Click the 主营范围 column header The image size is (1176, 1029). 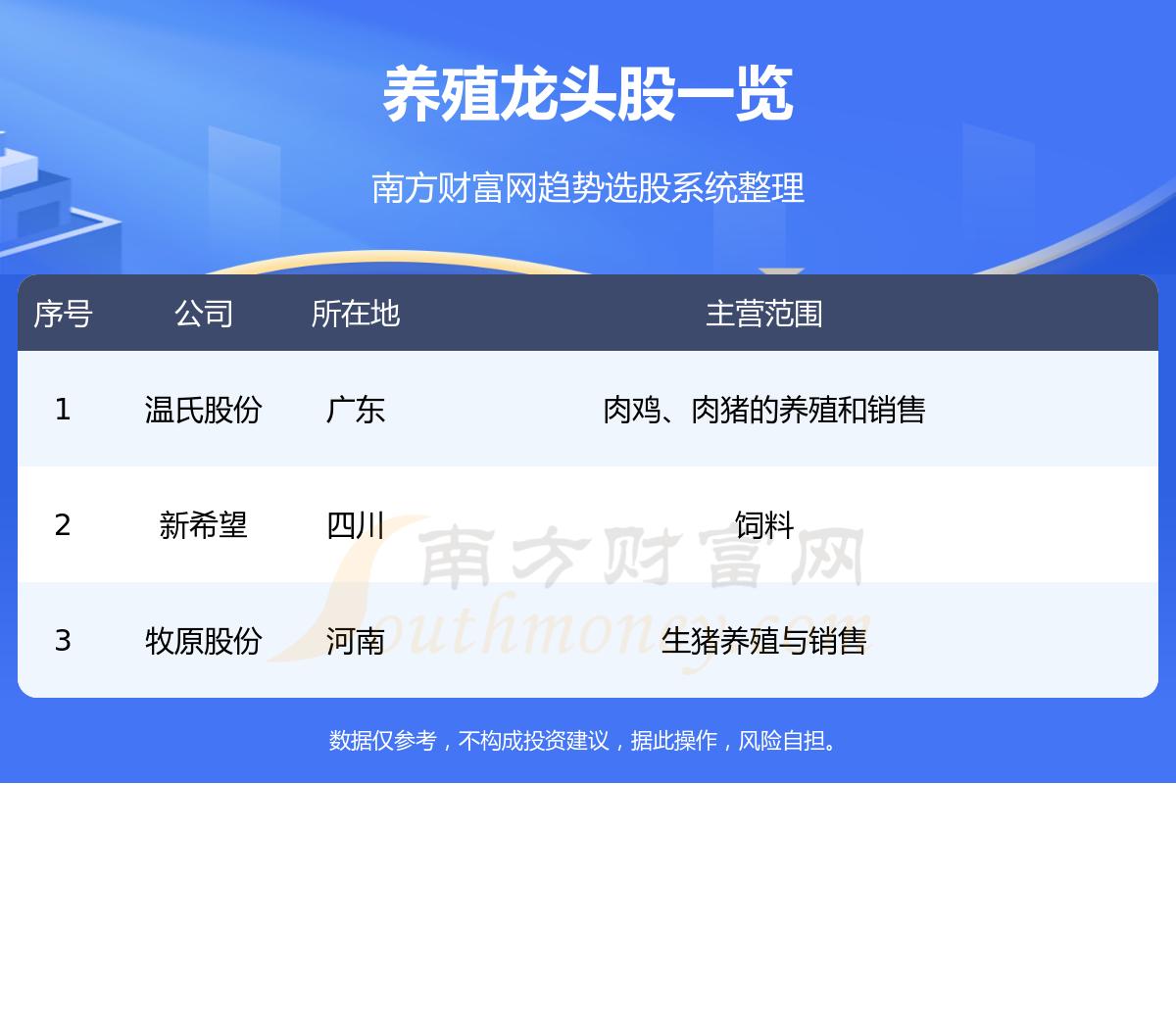(x=764, y=314)
